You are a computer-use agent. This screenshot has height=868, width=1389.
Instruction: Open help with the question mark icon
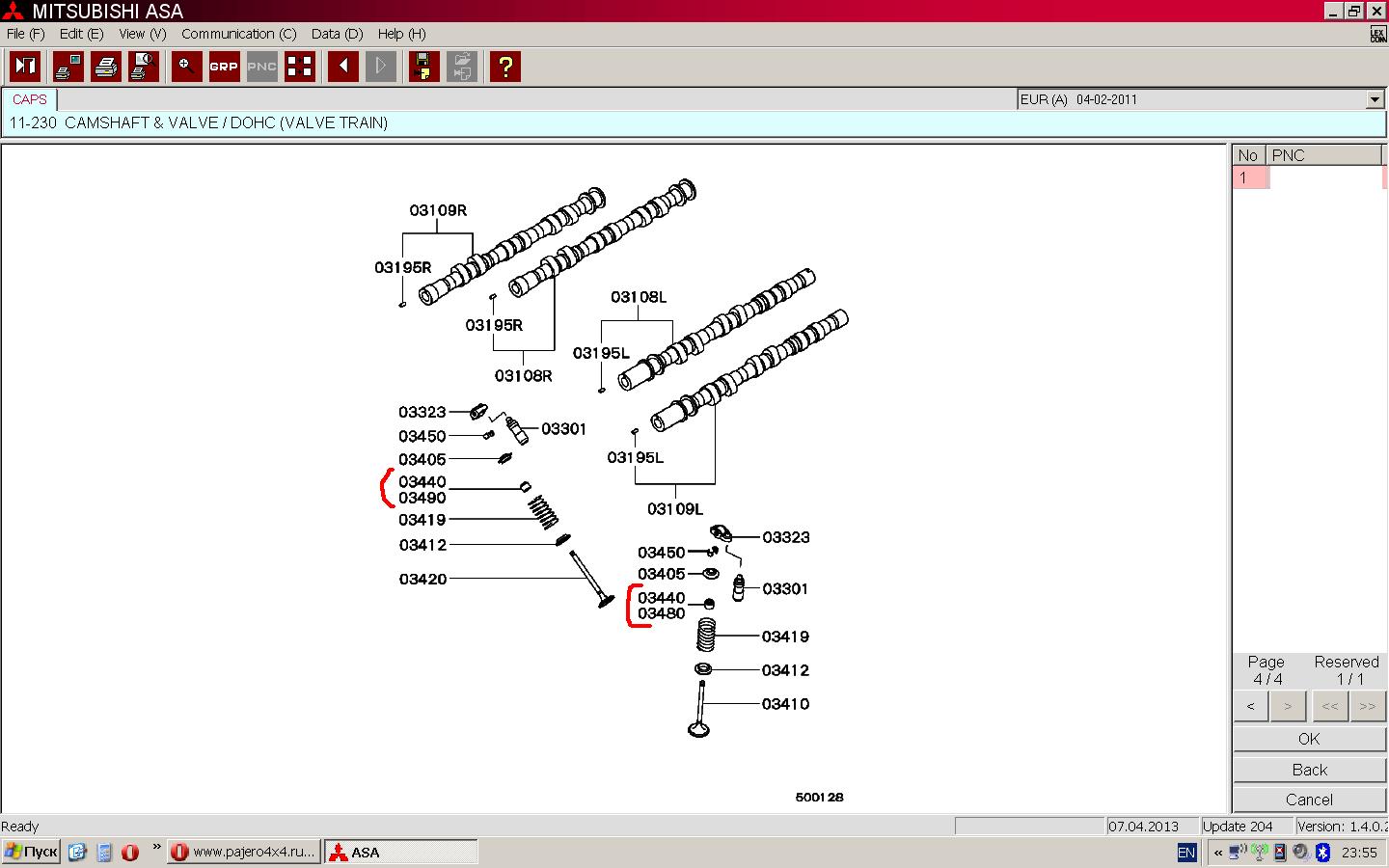(x=504, y=67)
